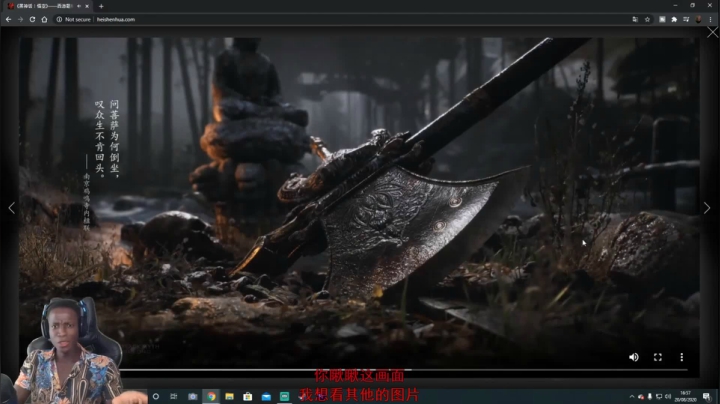Enter video fullscreen mode

coord(658,357)
